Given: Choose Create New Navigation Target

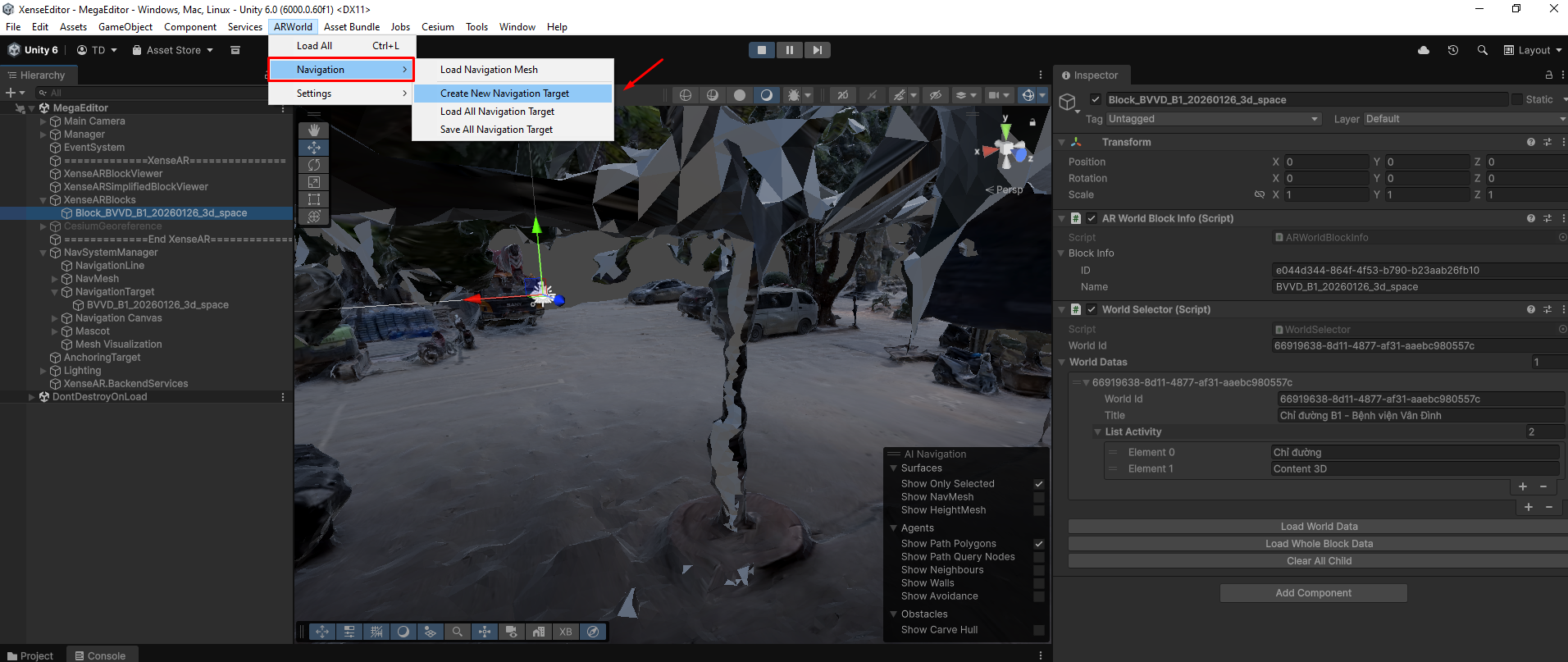Looking at the screenshot, I should click(504, 94).
